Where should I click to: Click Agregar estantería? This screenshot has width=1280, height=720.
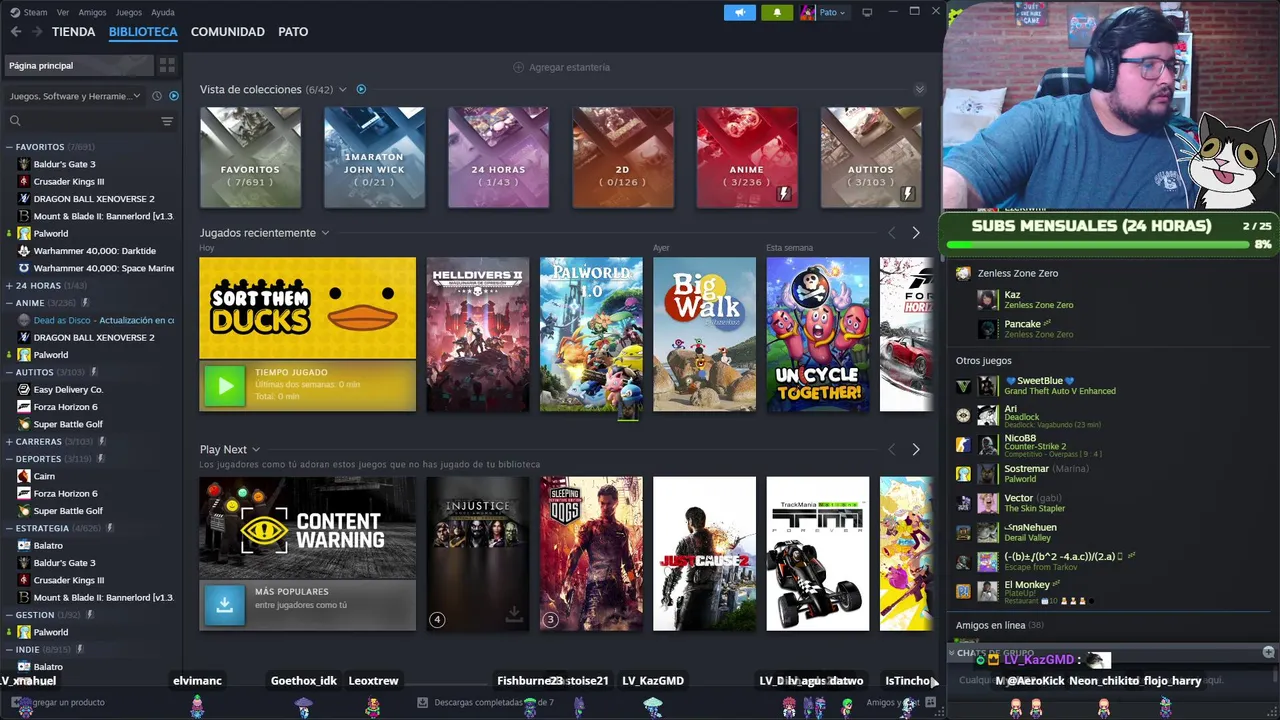pyautogui.click(x=561, y=67)
